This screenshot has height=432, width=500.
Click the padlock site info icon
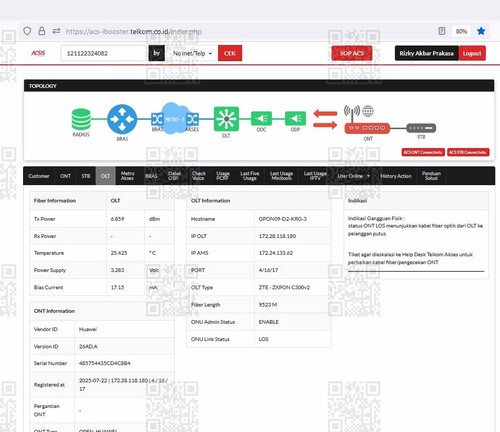(x=42, y=31)
